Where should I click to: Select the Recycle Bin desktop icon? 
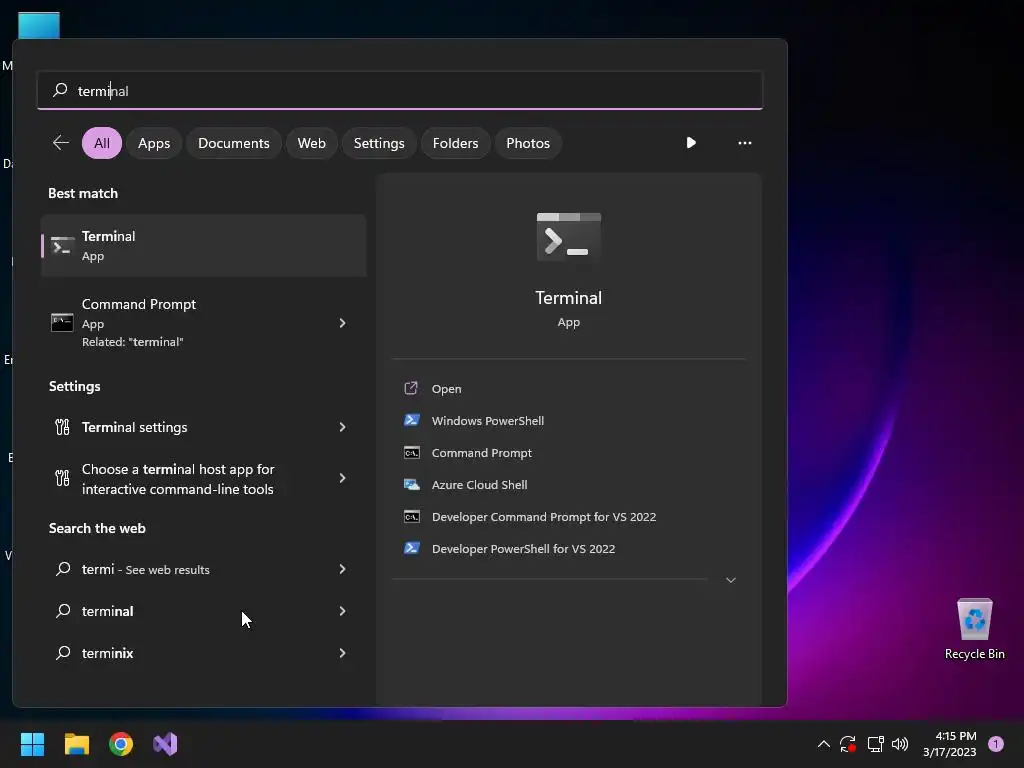[974, 629]
